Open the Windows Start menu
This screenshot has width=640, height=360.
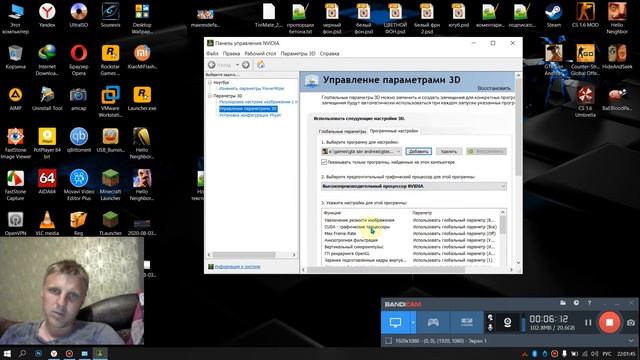tap(7, 353)
